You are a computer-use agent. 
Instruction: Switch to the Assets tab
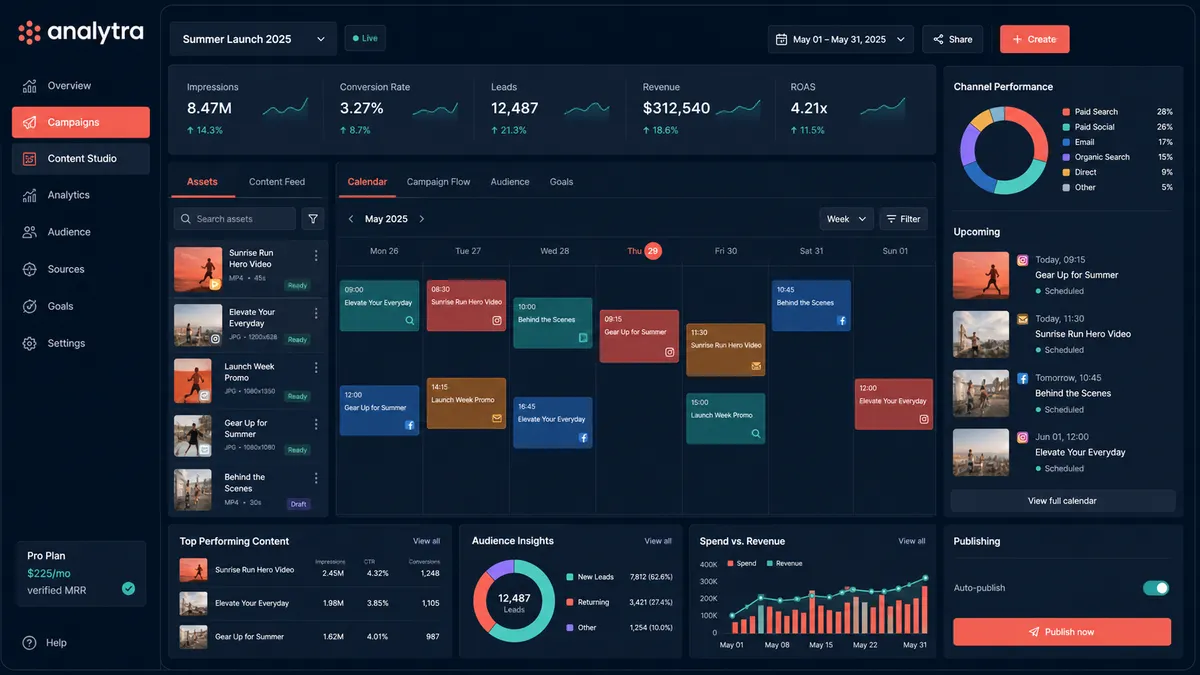pyautogui.click(x=202, y=182)
